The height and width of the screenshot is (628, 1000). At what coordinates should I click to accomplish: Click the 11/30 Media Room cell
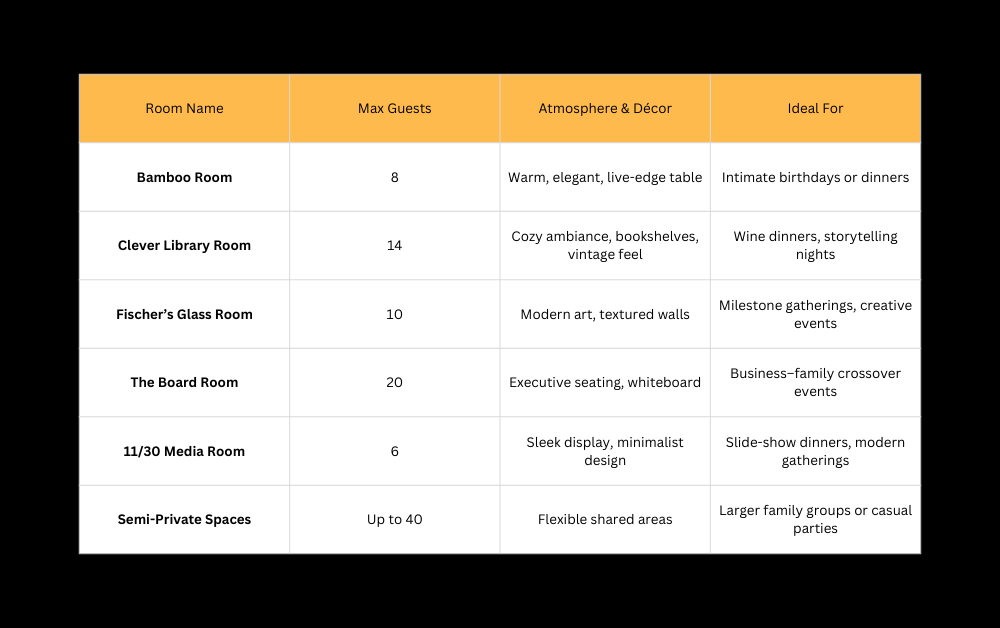click(184, 451)
